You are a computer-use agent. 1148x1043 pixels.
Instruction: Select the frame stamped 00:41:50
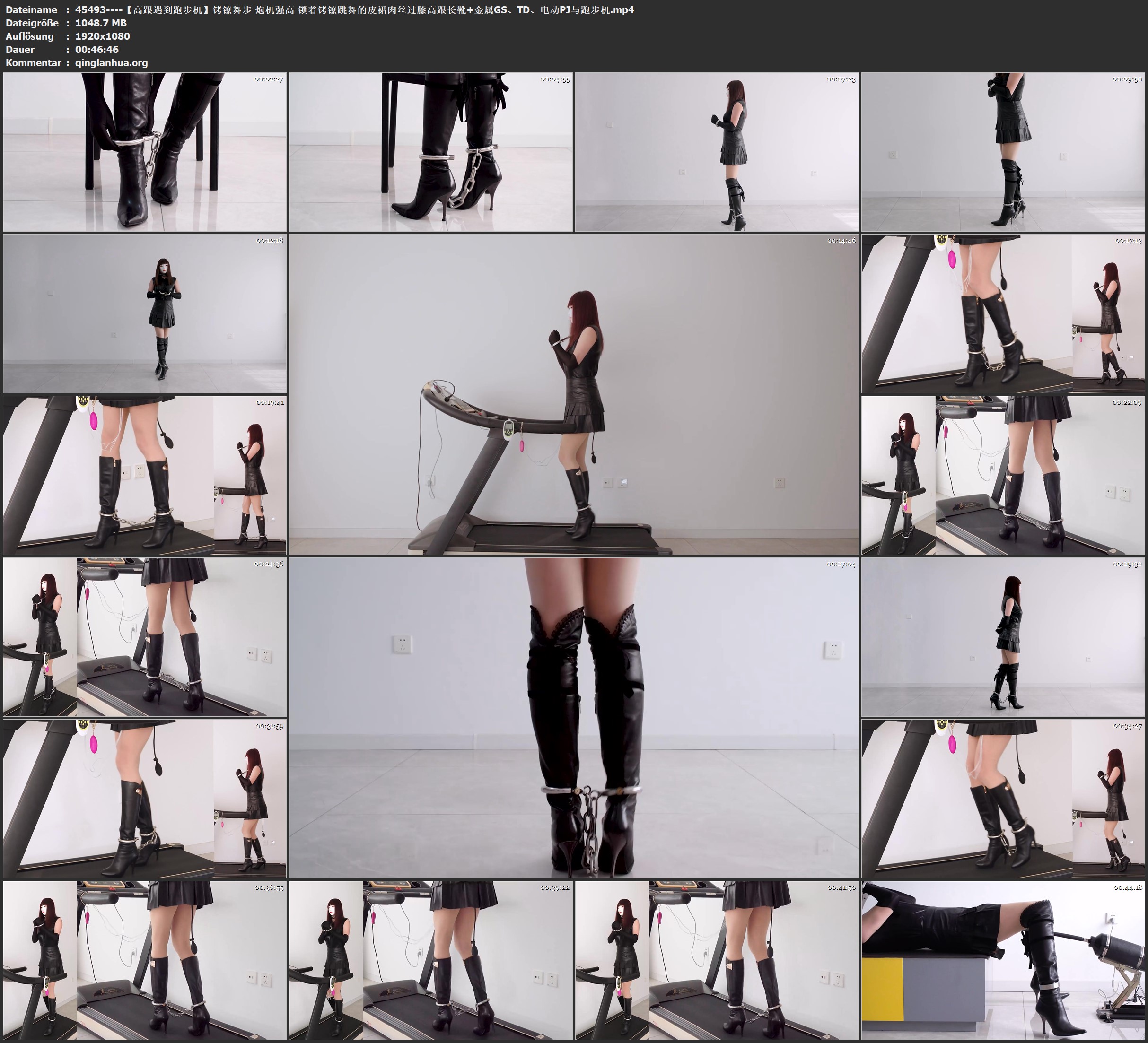[x=716, y=960]
